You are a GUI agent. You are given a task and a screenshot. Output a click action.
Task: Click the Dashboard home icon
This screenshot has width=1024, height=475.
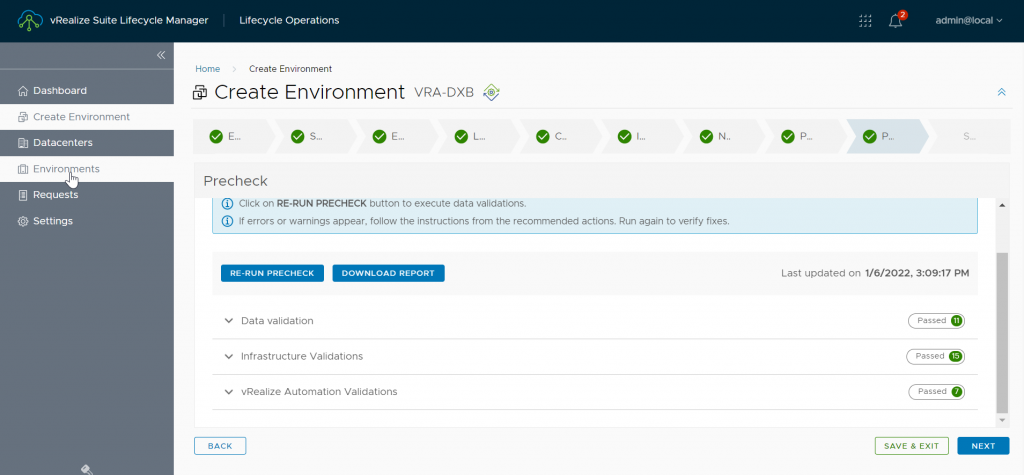[x=23, y=90]
